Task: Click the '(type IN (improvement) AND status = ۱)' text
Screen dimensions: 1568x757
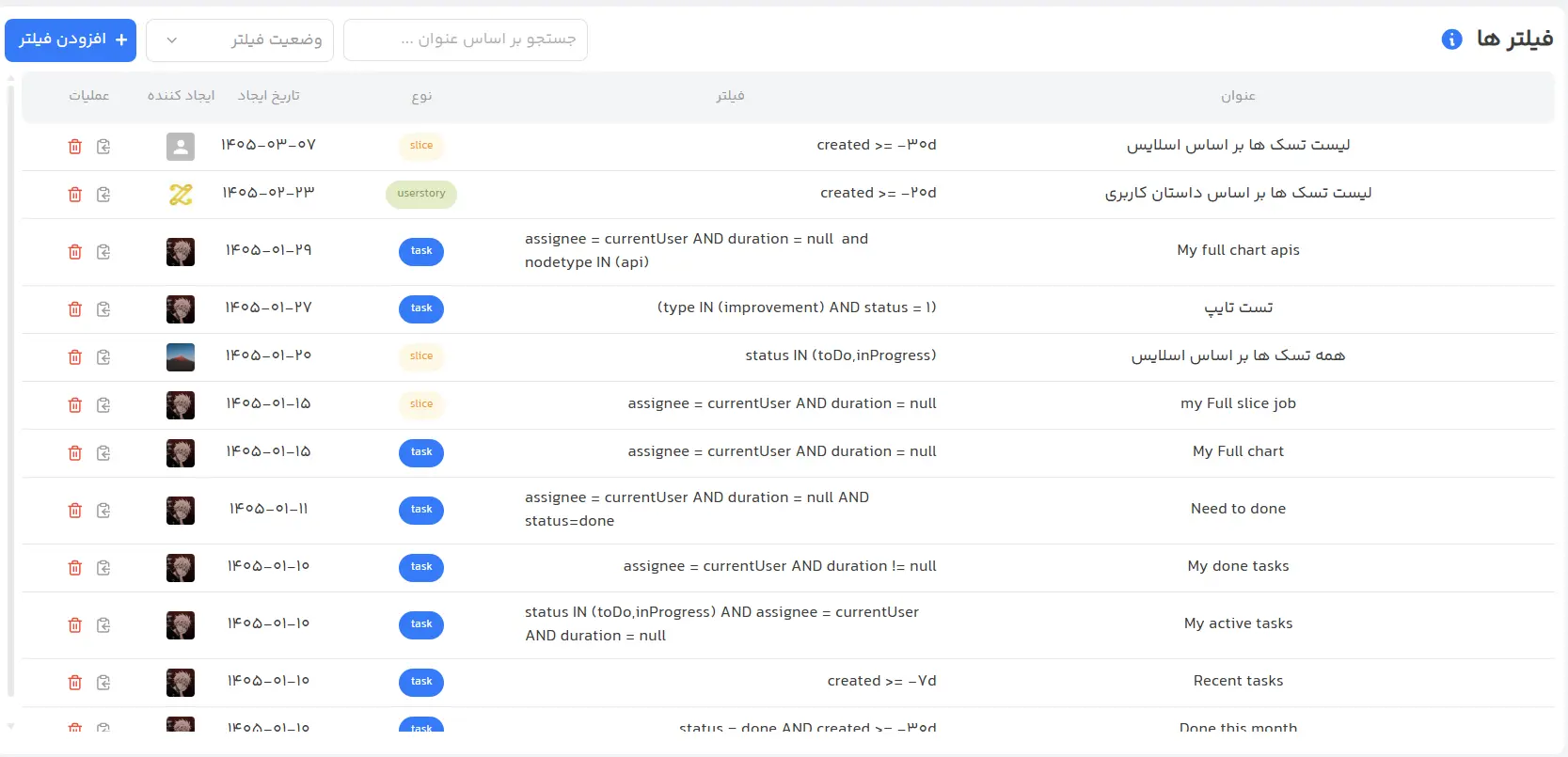Action: (x=797, y=308)
